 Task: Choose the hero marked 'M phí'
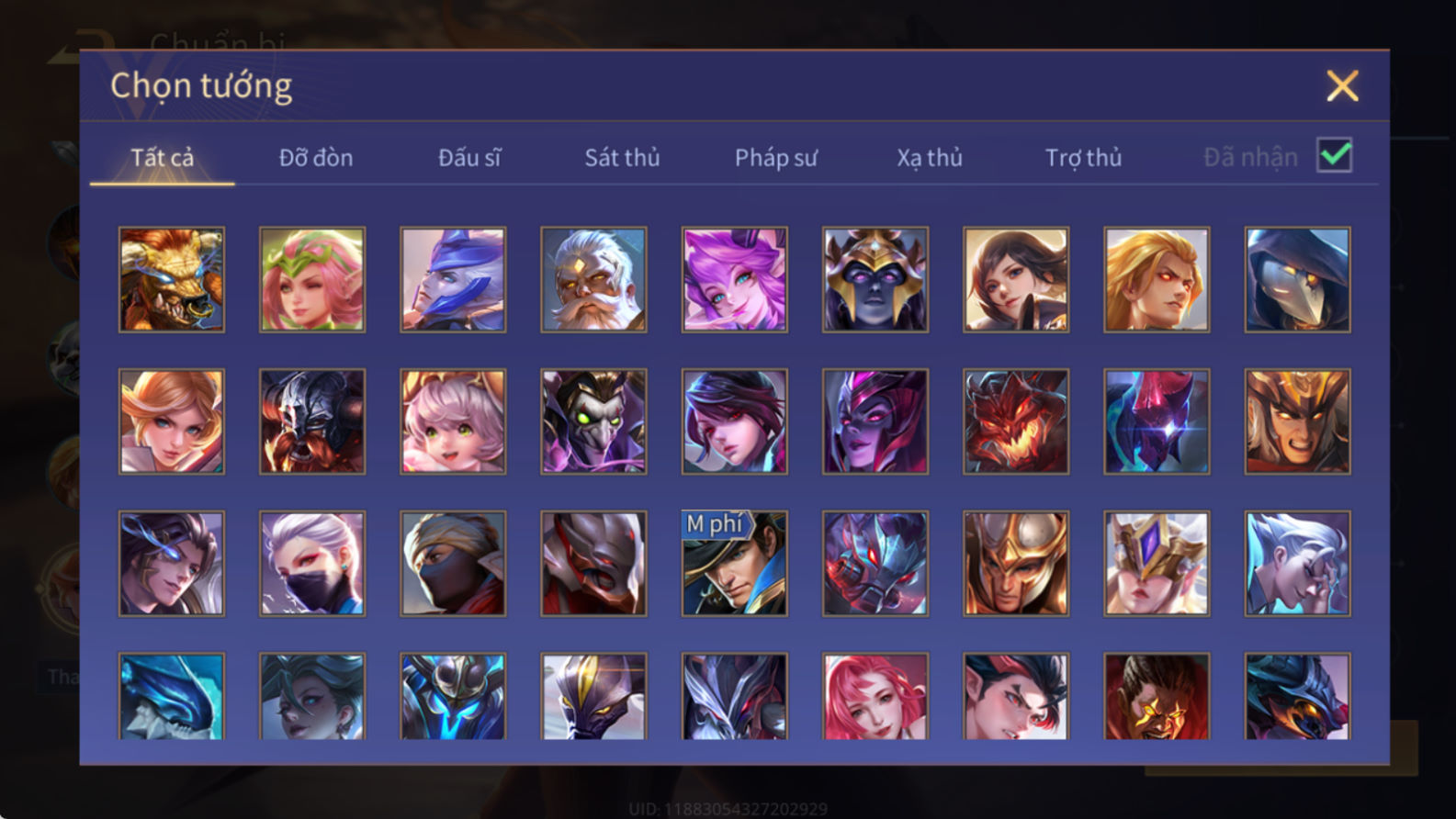point(734,564)
